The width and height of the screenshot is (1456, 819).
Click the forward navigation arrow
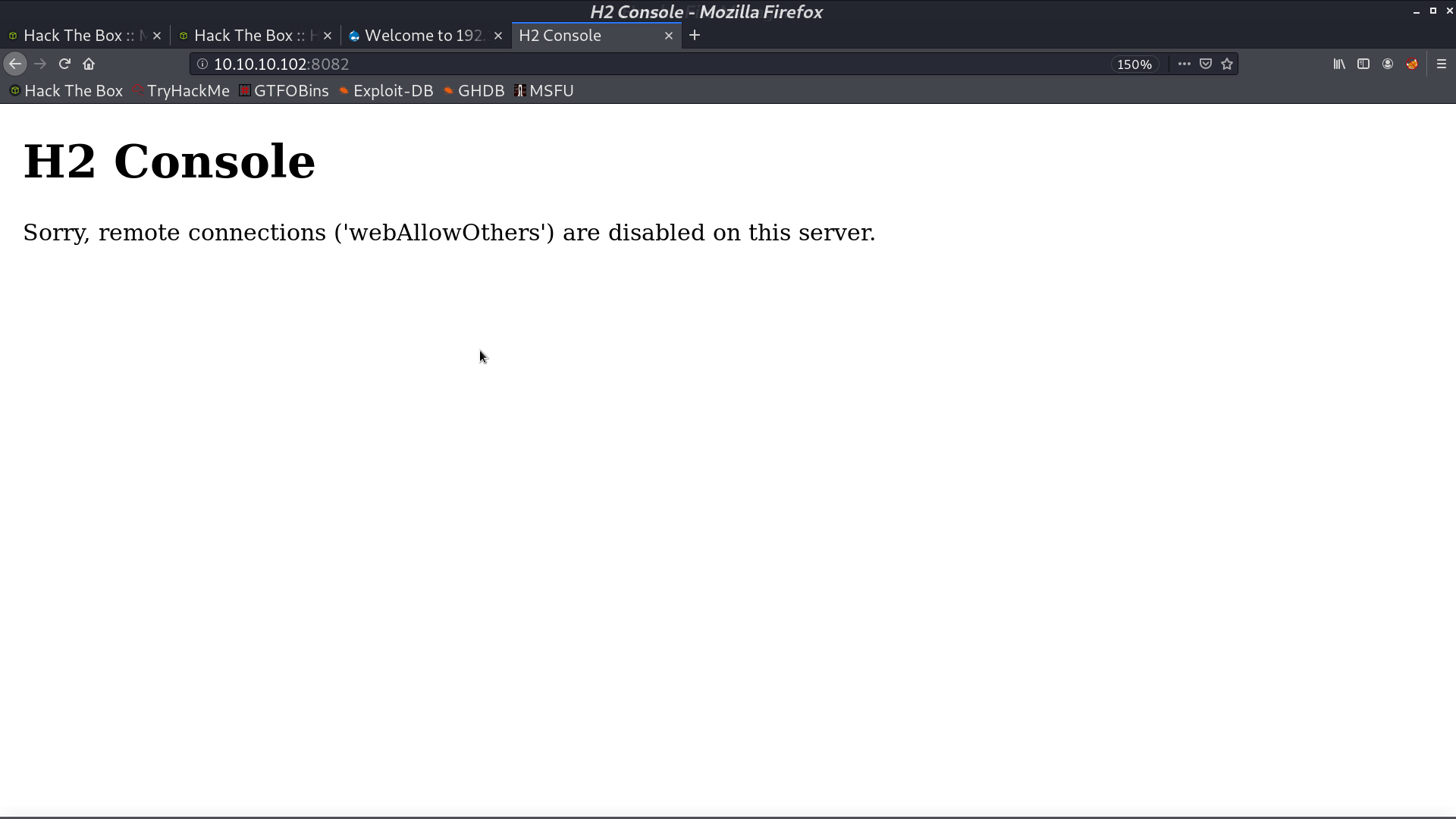pyautogui.click(x=40, y=64)
